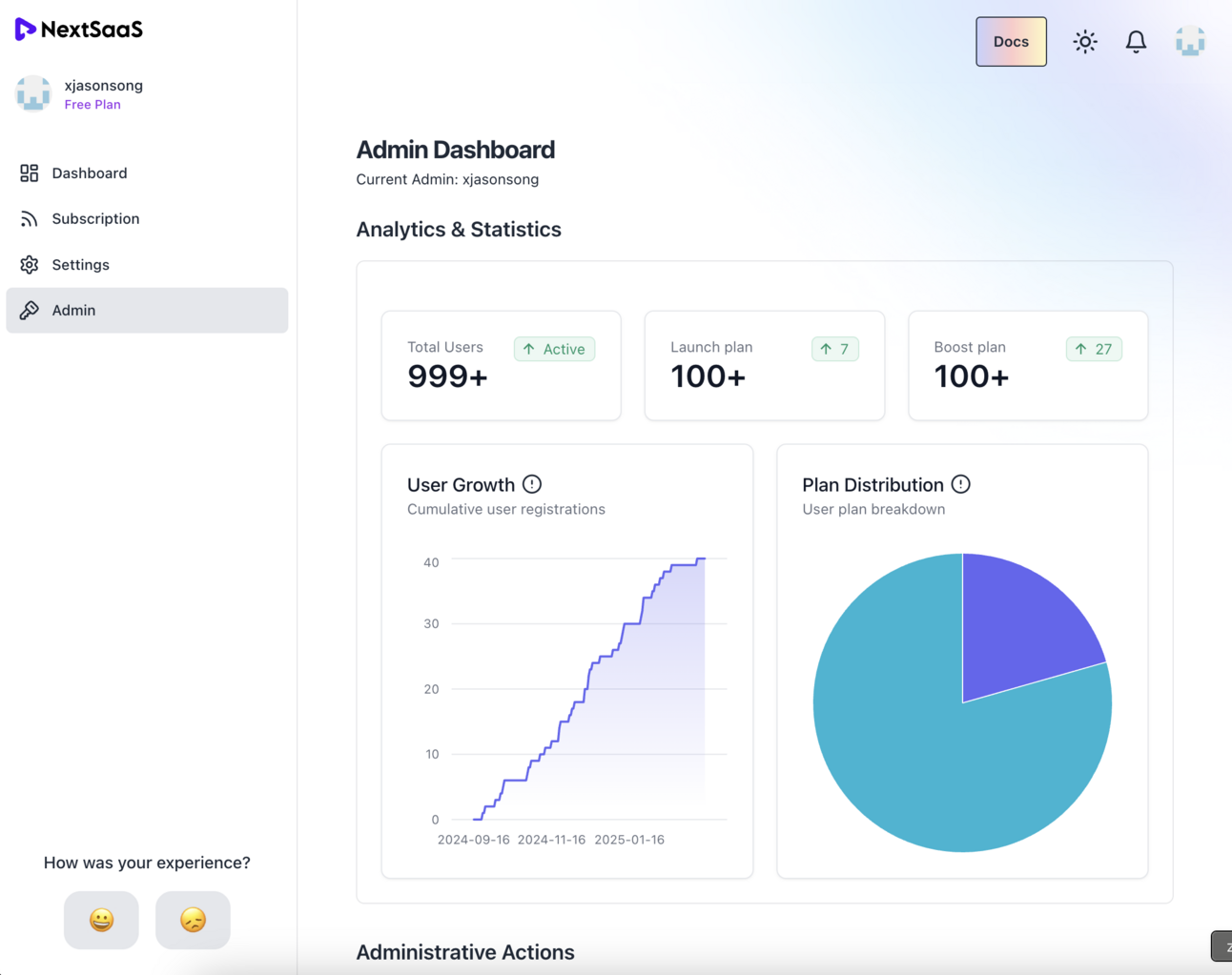1232x975 pixels.
Task: Select Admin in the sidebar navigation
Action: [73, 310]
